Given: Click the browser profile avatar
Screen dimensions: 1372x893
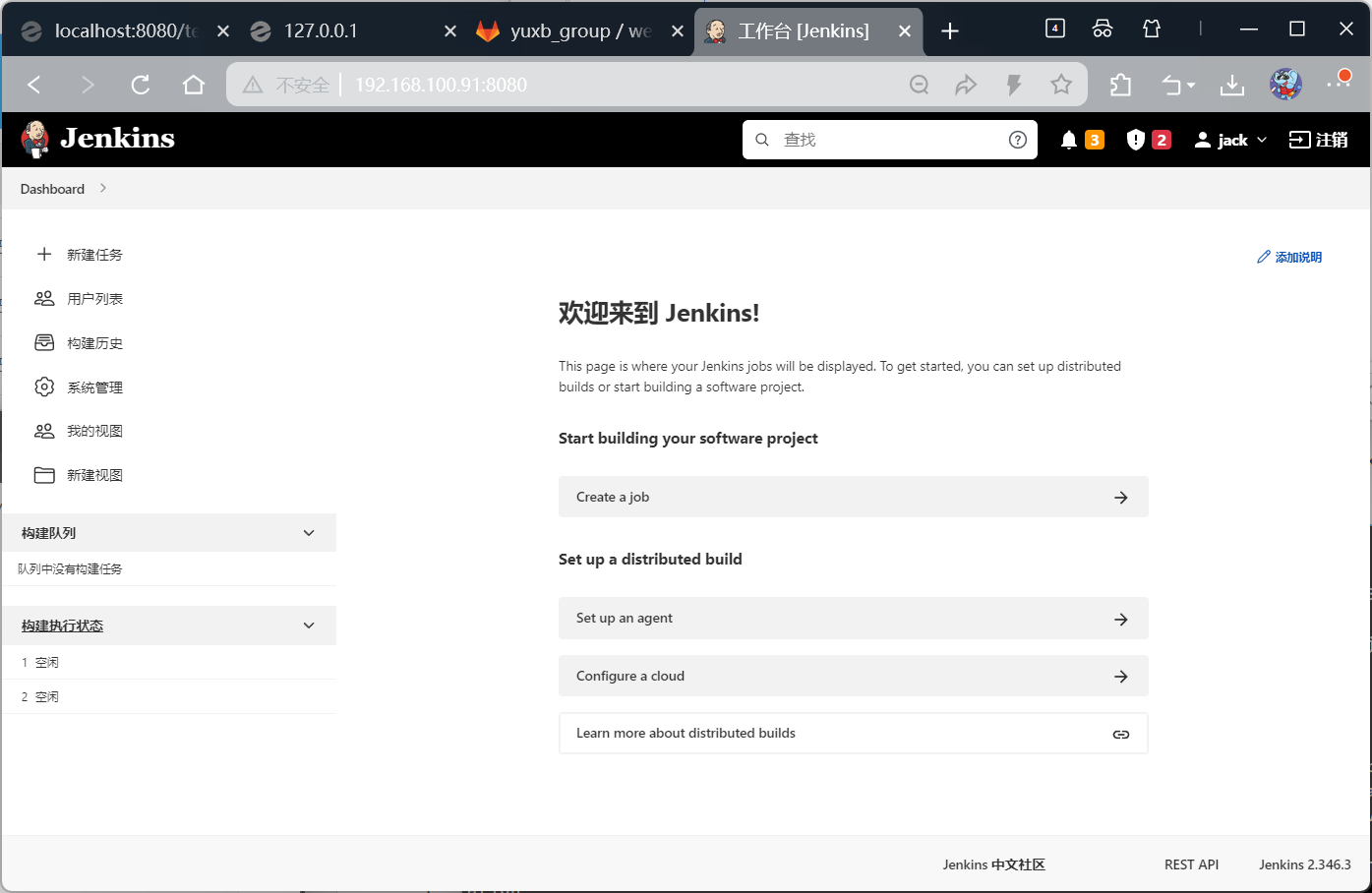Looking at the screenshot, I should (1285, 85).
